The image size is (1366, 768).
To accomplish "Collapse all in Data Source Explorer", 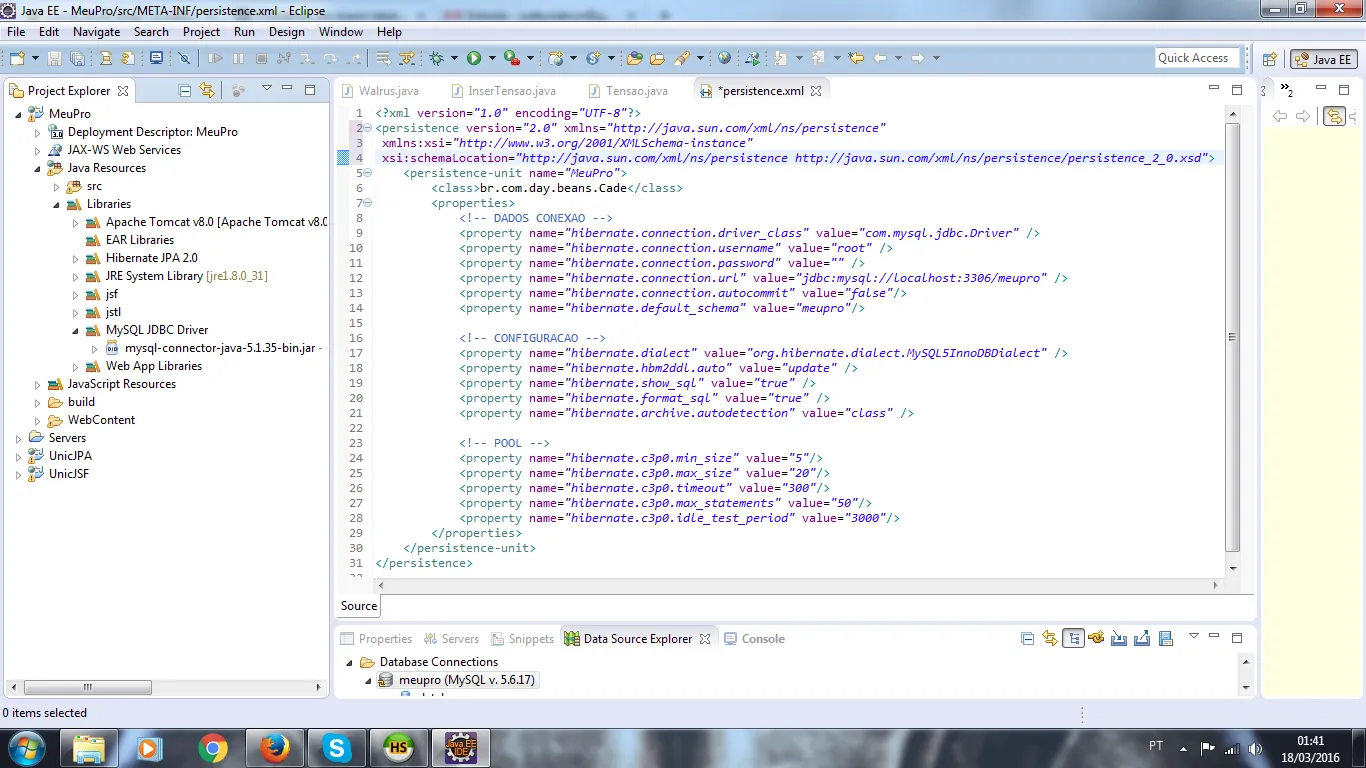I will coord(1027,638).
